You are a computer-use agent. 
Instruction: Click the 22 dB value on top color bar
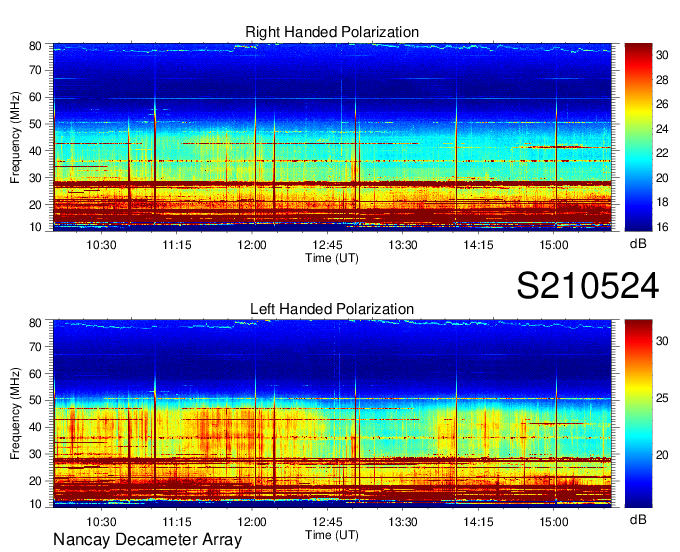[x=662, y=154]
